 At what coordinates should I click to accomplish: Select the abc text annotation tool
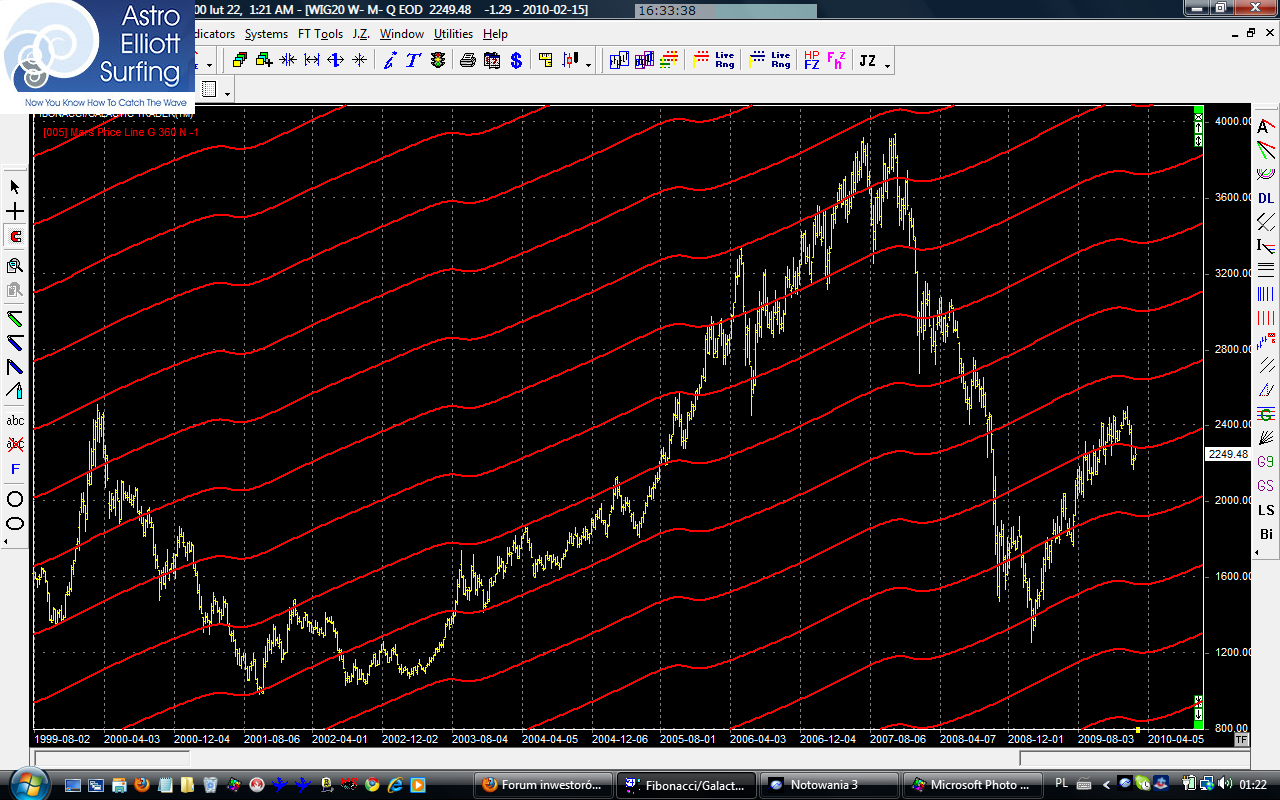point(15,420)
